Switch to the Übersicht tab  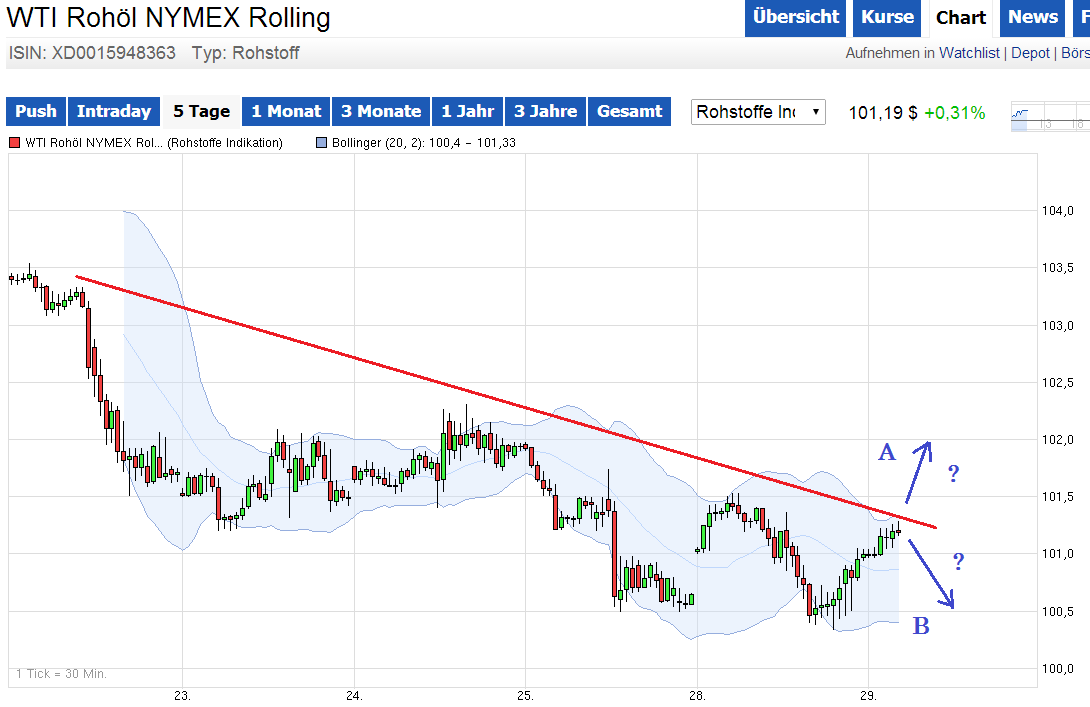796,18
